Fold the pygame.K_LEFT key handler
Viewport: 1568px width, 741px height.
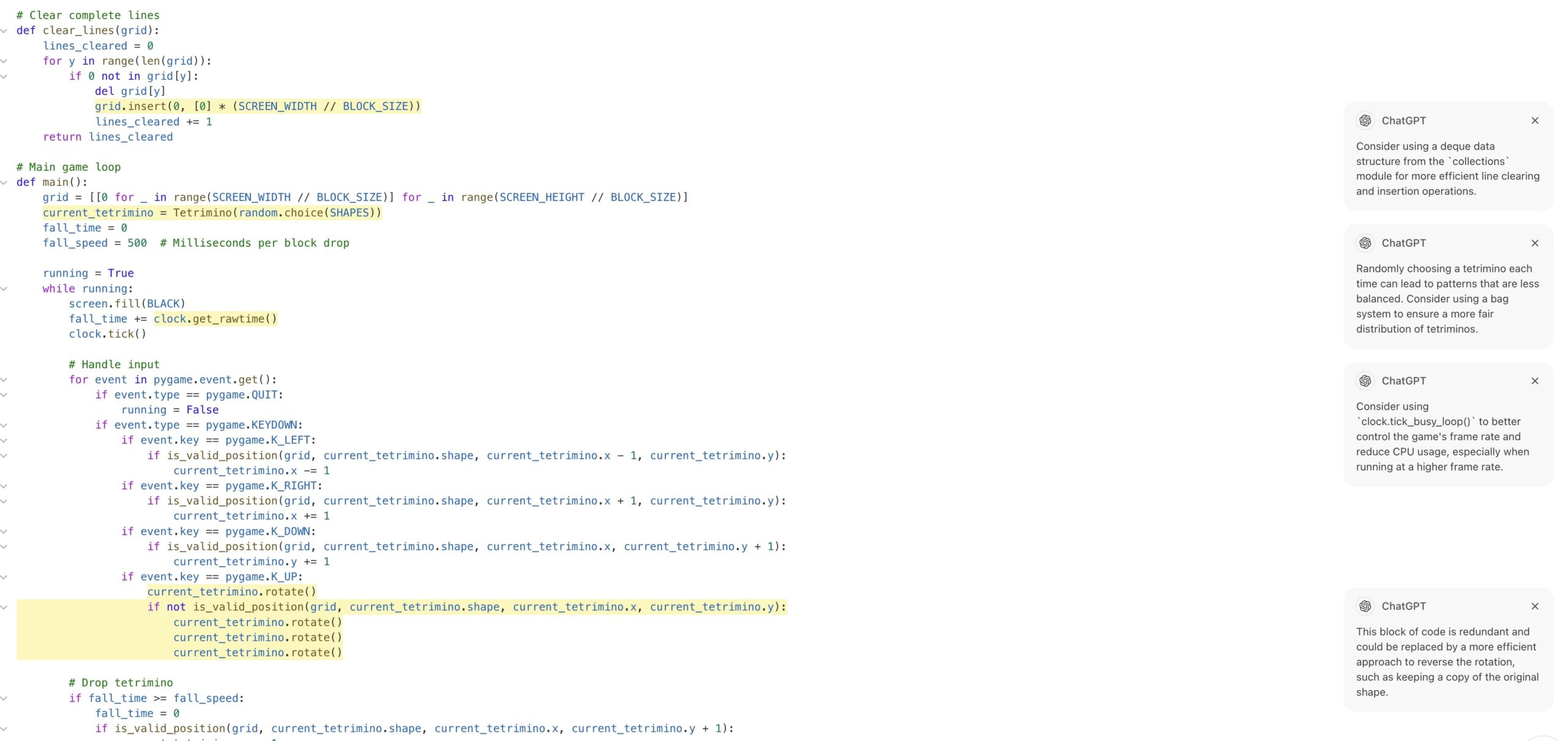[x=4, y=440]
